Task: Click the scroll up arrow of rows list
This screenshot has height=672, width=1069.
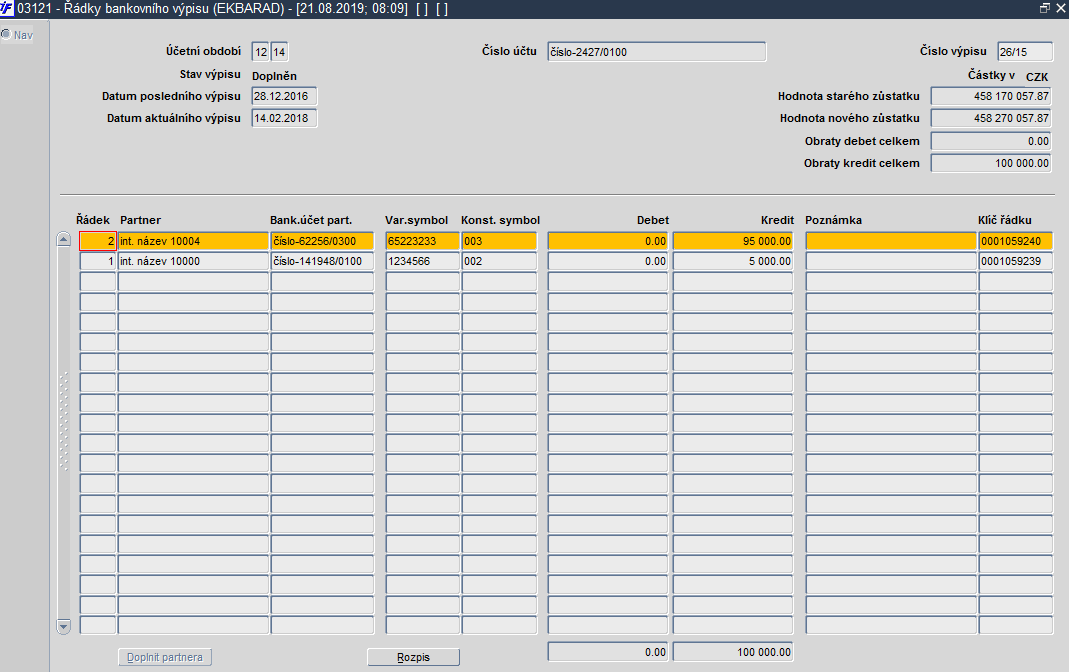Action: (63, 239)
